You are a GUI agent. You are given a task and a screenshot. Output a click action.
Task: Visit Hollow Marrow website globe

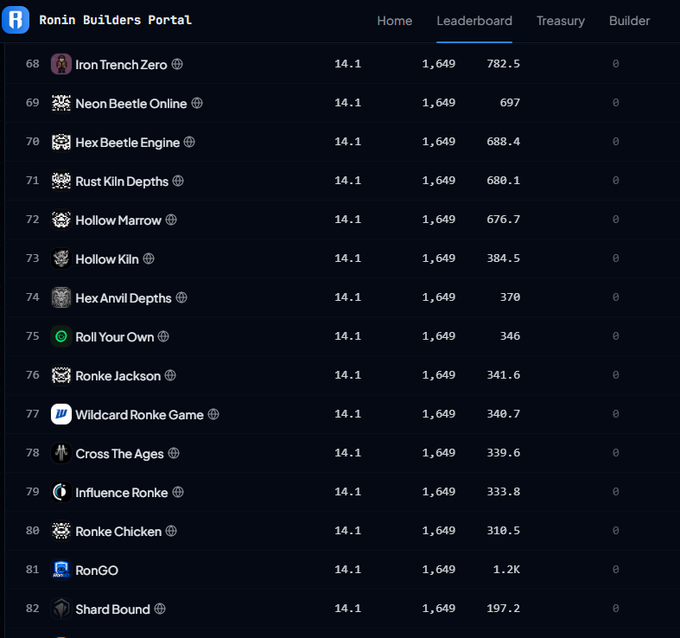171,220
